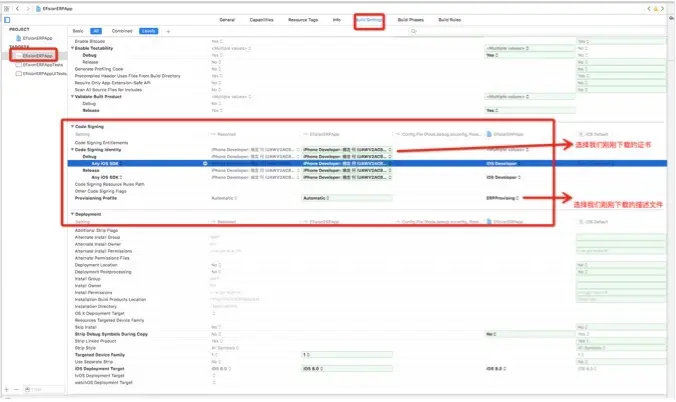676x402 pixels.
Task: Click the sidebar Filter text field
Action: click(44, 389)
